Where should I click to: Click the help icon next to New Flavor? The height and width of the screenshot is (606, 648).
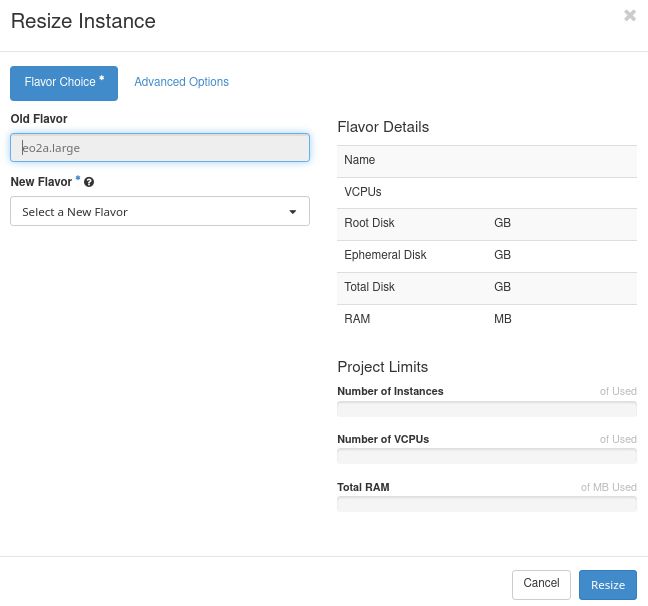[x=89, y=182]
